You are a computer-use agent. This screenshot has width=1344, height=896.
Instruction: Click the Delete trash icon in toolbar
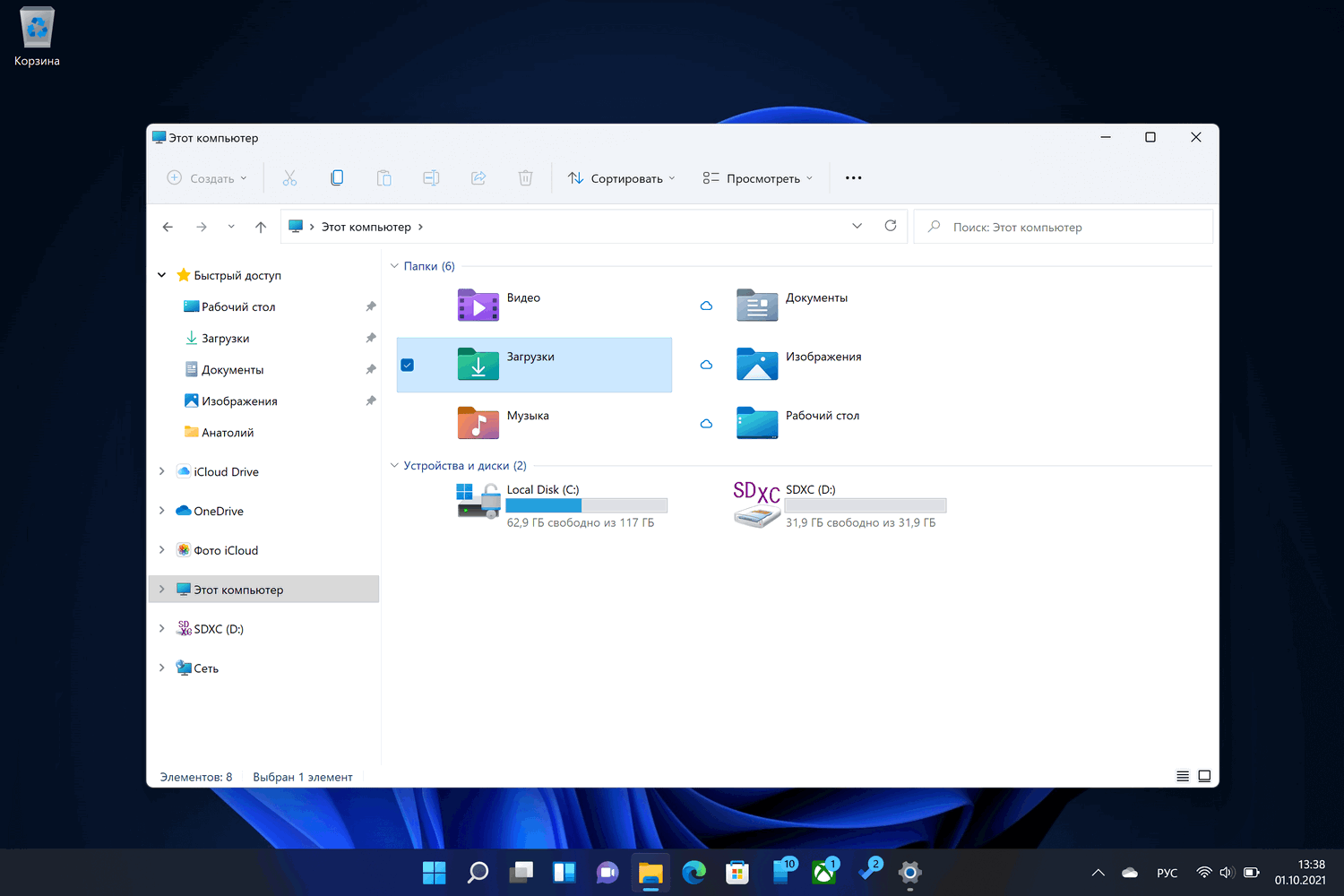pyautogui.click(x=525, y=178)
